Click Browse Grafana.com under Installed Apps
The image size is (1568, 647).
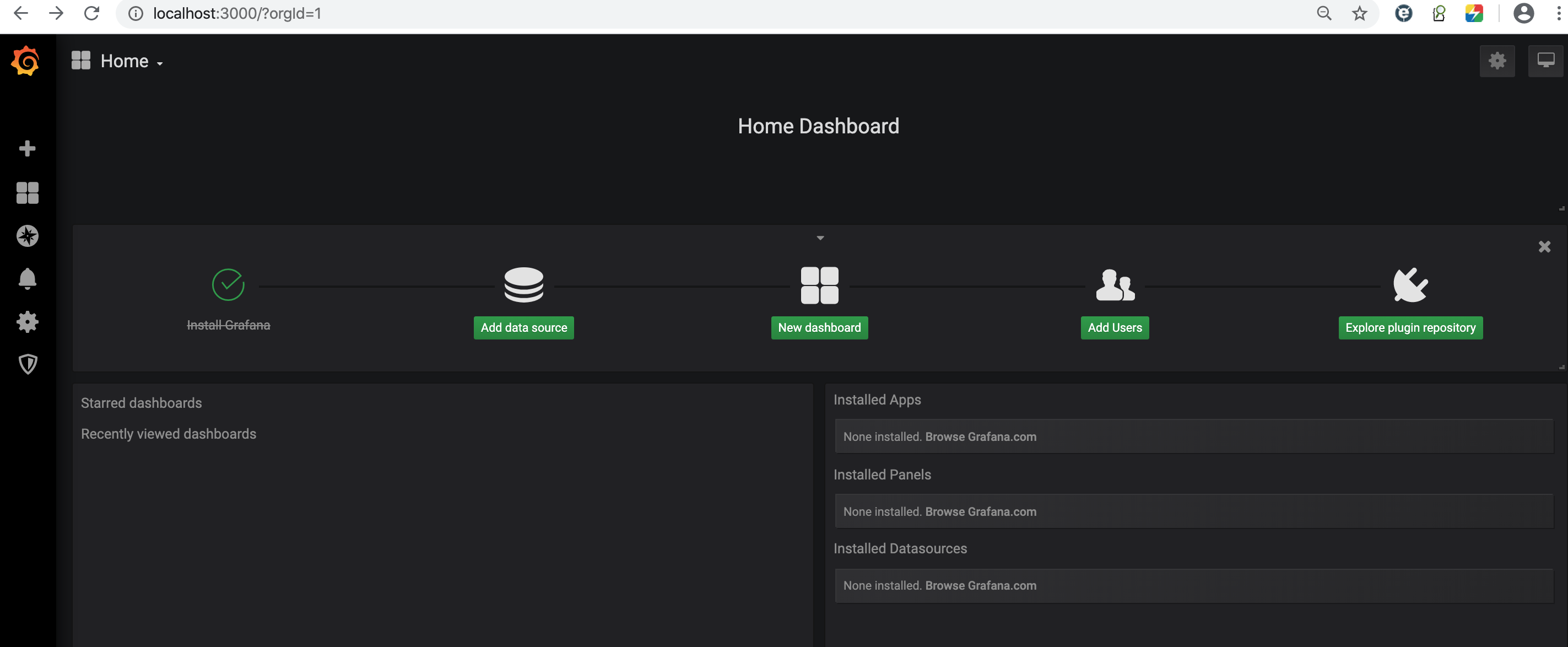pos(981,436)
